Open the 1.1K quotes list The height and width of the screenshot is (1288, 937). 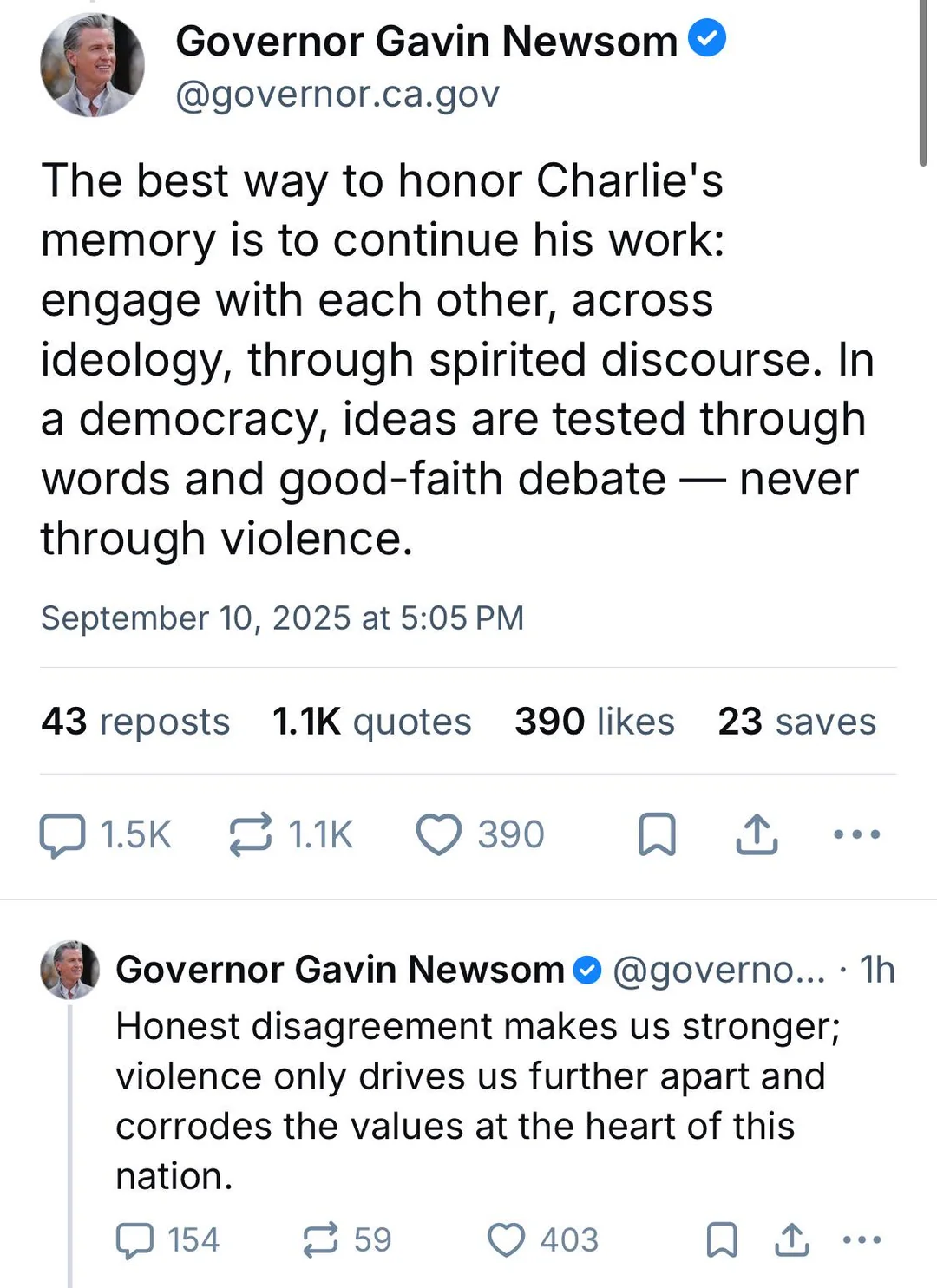coord(371,722)
